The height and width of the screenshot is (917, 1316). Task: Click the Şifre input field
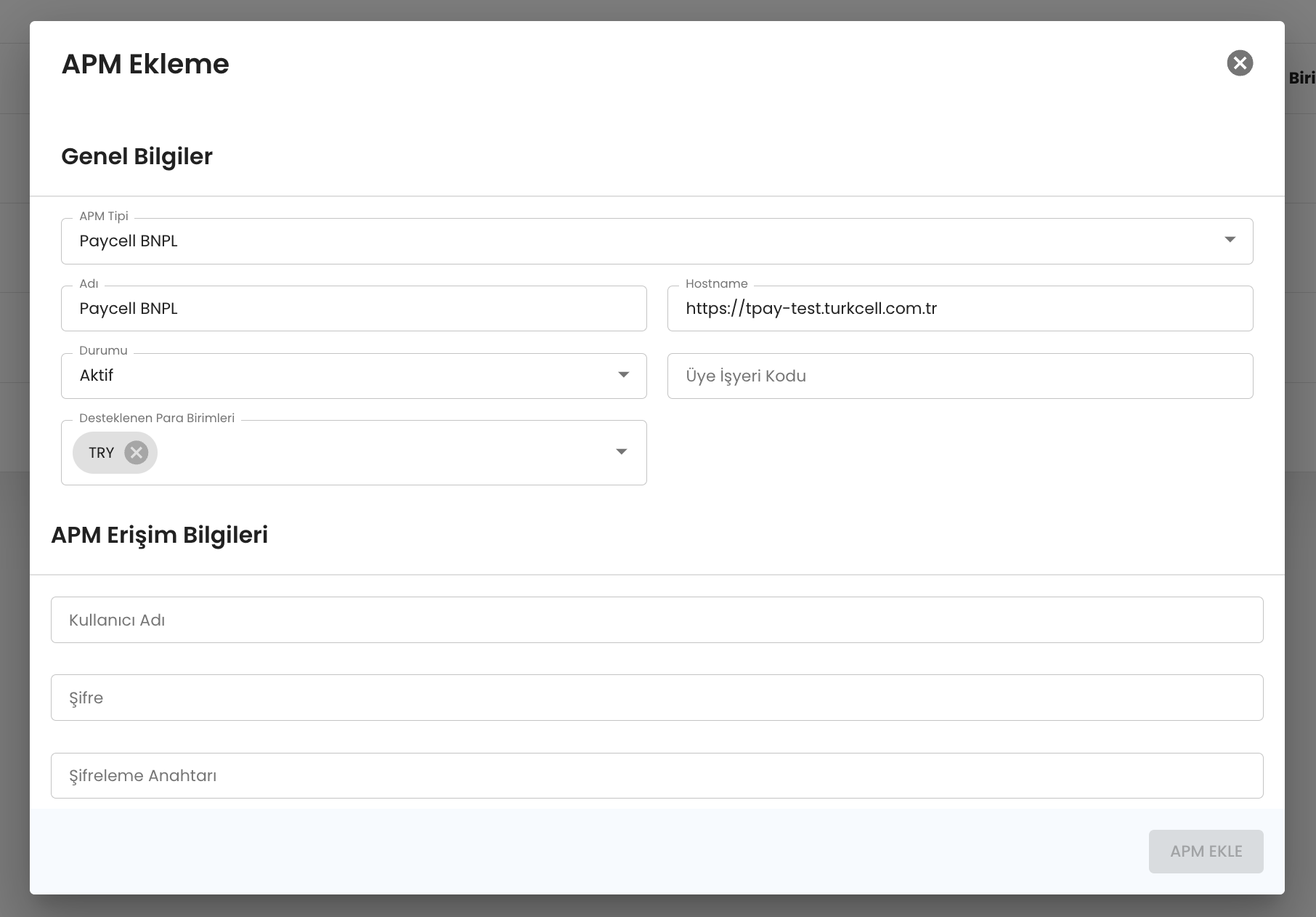click(x=657, y=698)
